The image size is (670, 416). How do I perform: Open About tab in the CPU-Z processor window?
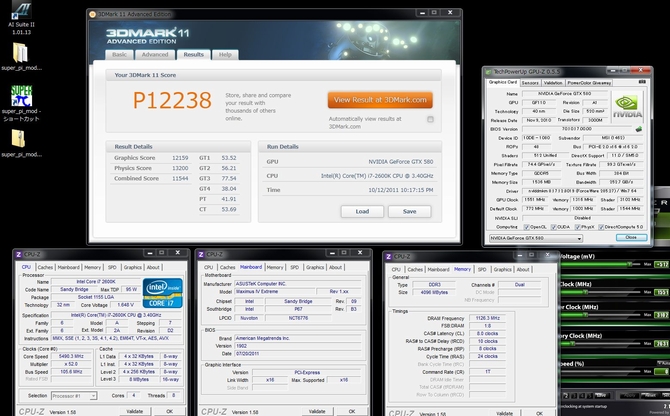153,267
